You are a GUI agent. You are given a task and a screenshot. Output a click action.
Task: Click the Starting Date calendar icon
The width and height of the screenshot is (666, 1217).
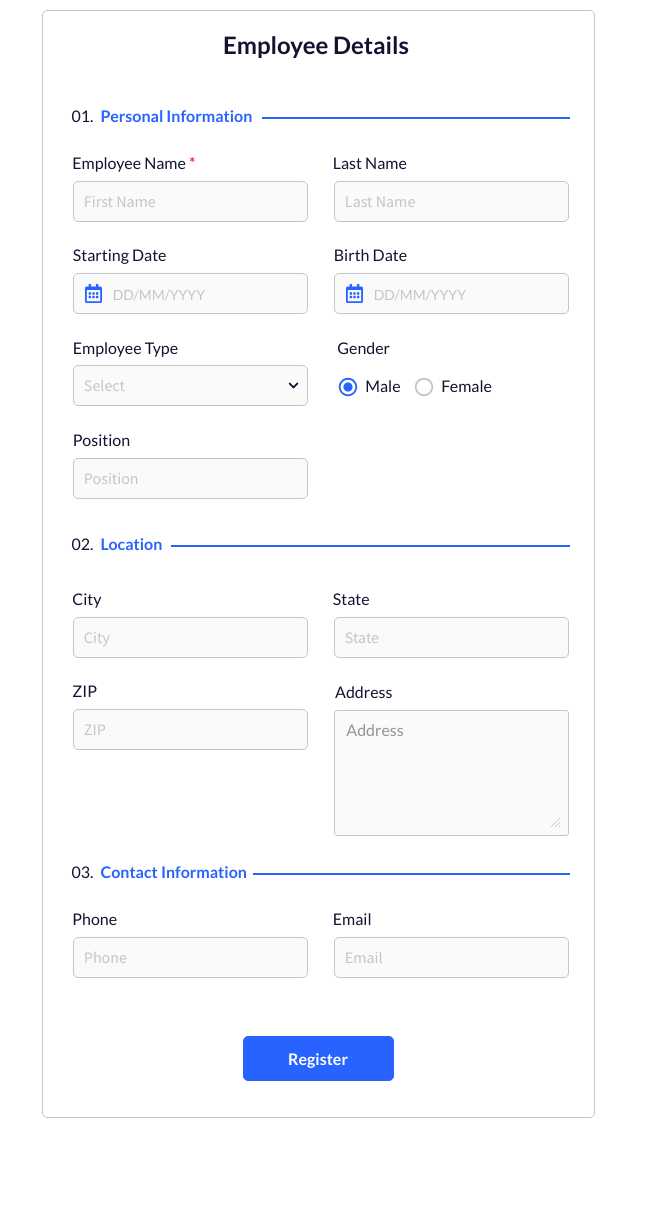(x=93, y=294)
